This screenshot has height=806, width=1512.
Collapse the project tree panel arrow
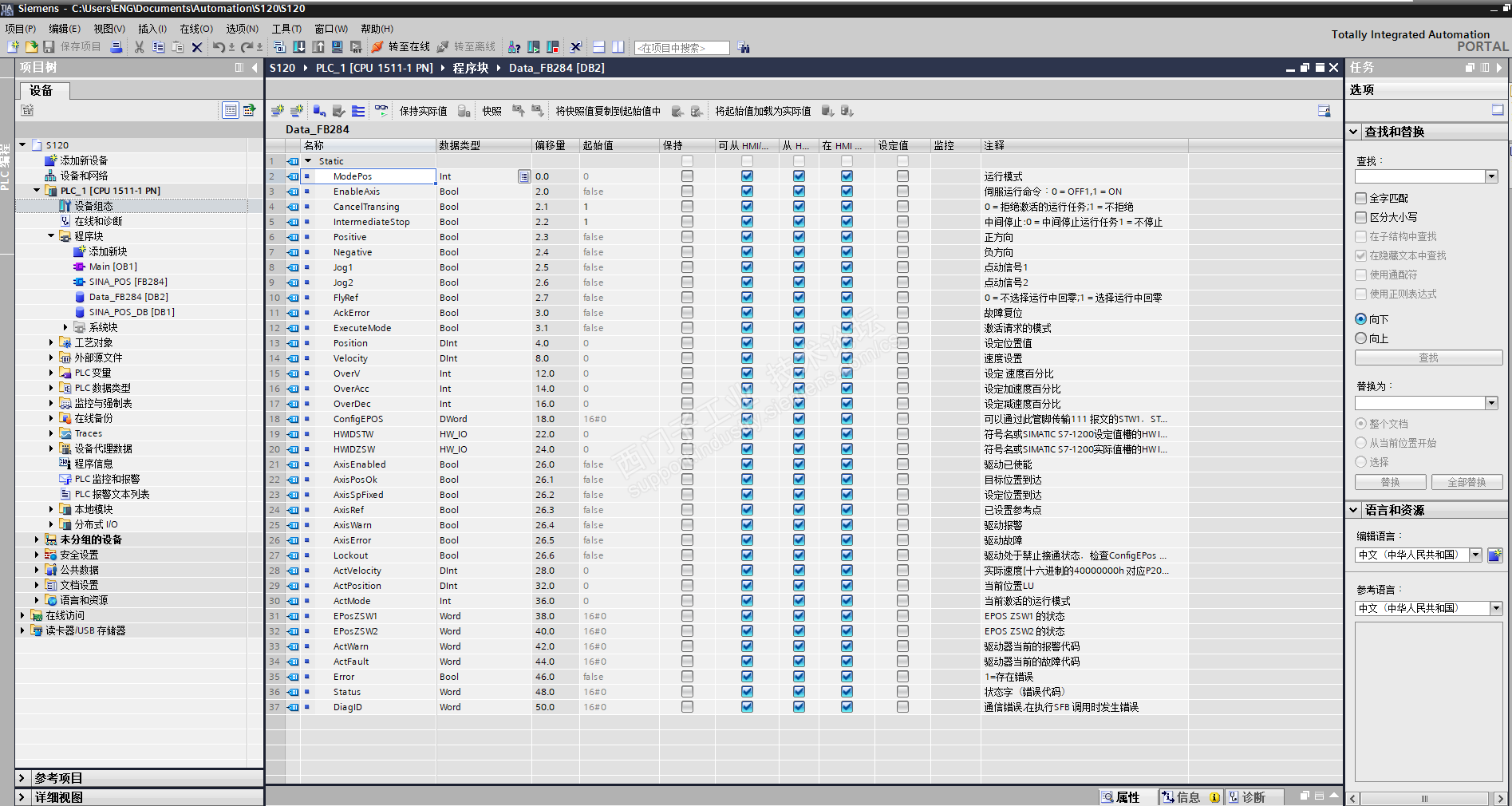(255, 68)
